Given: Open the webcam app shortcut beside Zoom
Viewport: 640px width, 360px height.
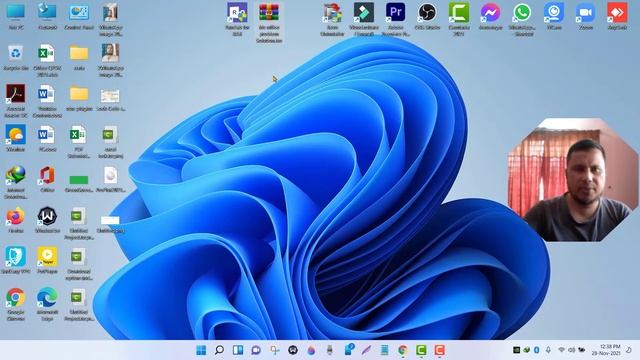Looking at the screenshot, I should coord(554,16).
